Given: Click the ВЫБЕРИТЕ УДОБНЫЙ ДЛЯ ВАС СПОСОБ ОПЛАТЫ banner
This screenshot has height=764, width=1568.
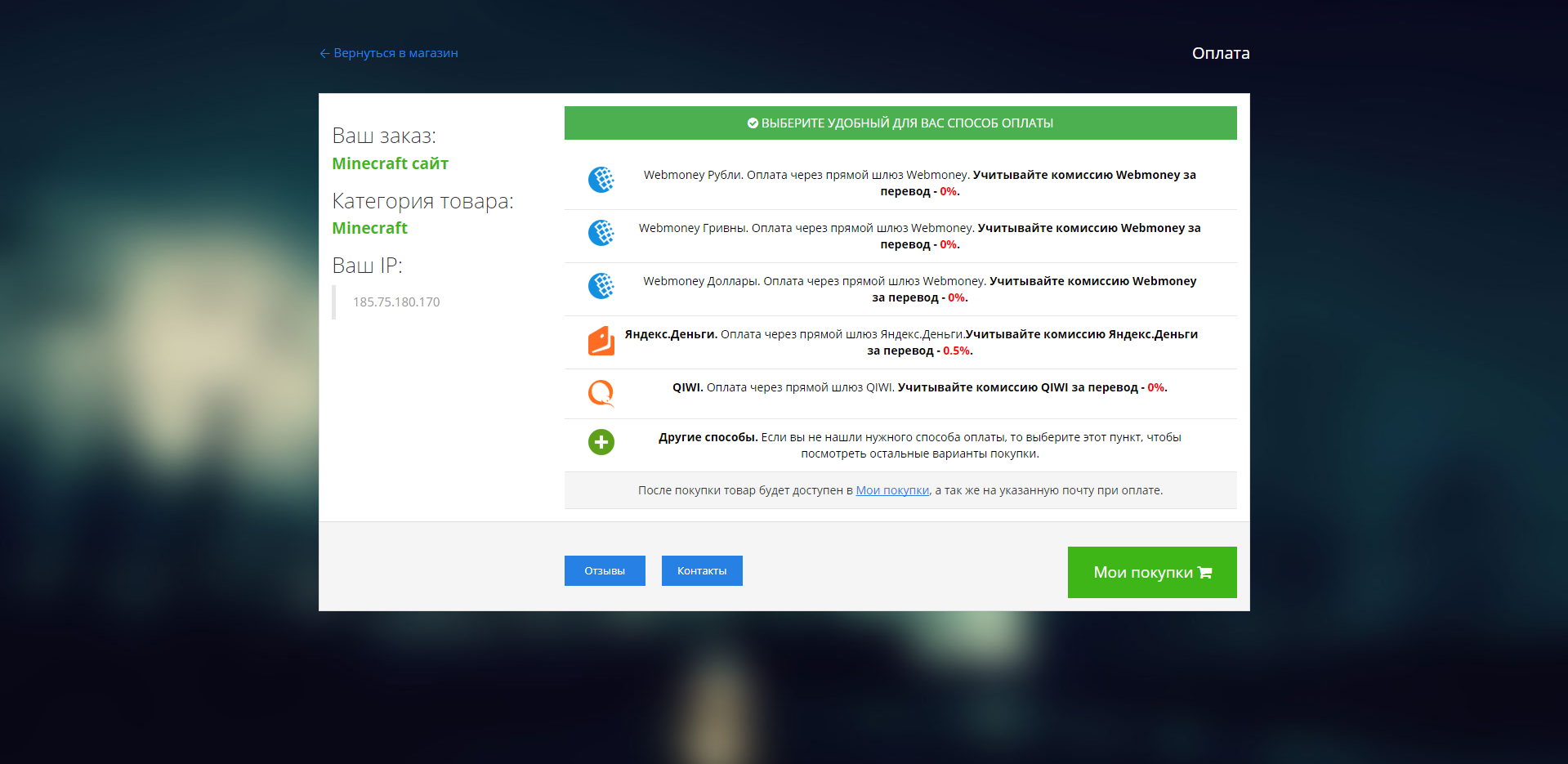Looking at the screenshot, I should 900,123.
